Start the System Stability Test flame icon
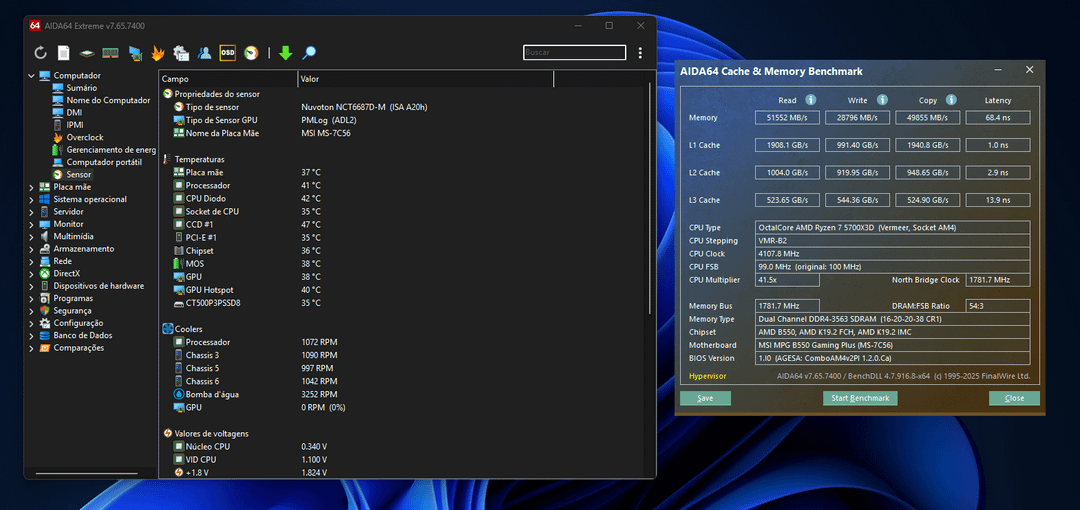Image resolution: width=1080 pixels, height=510 pixels. coord(158,52)
